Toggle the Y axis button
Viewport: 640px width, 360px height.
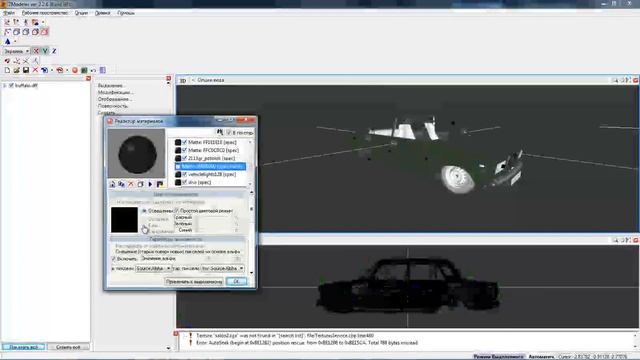click(45, 51)
